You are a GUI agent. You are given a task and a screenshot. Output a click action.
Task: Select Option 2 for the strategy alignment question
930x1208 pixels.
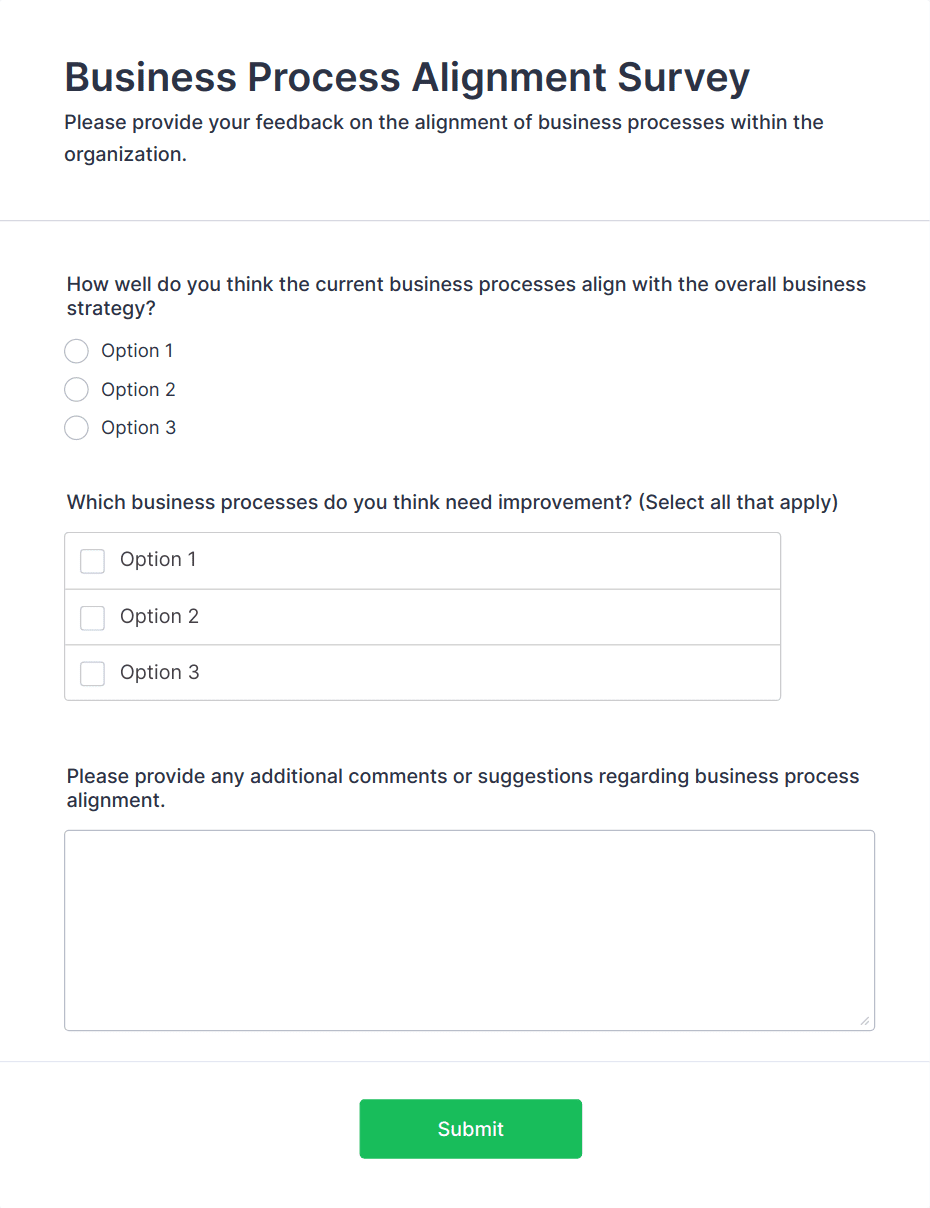coord(76,389)
